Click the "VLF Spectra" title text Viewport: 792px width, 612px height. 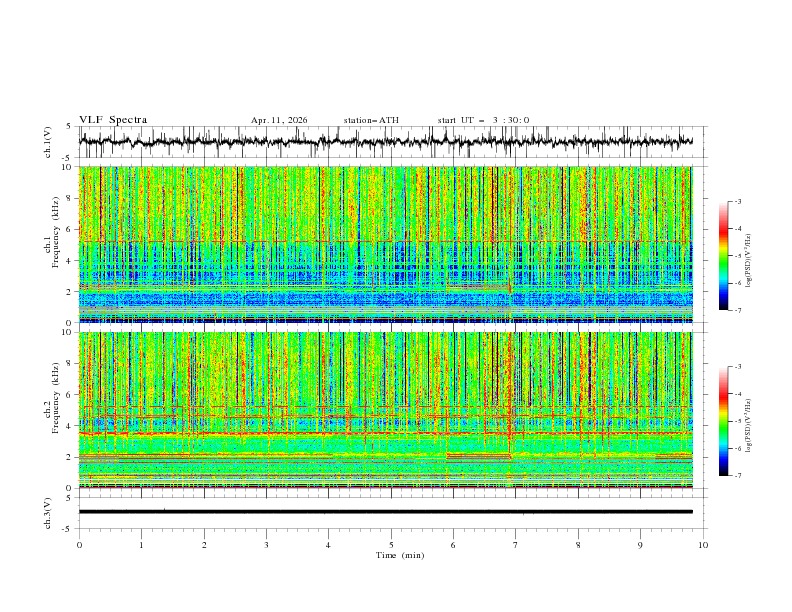[113, 120]
